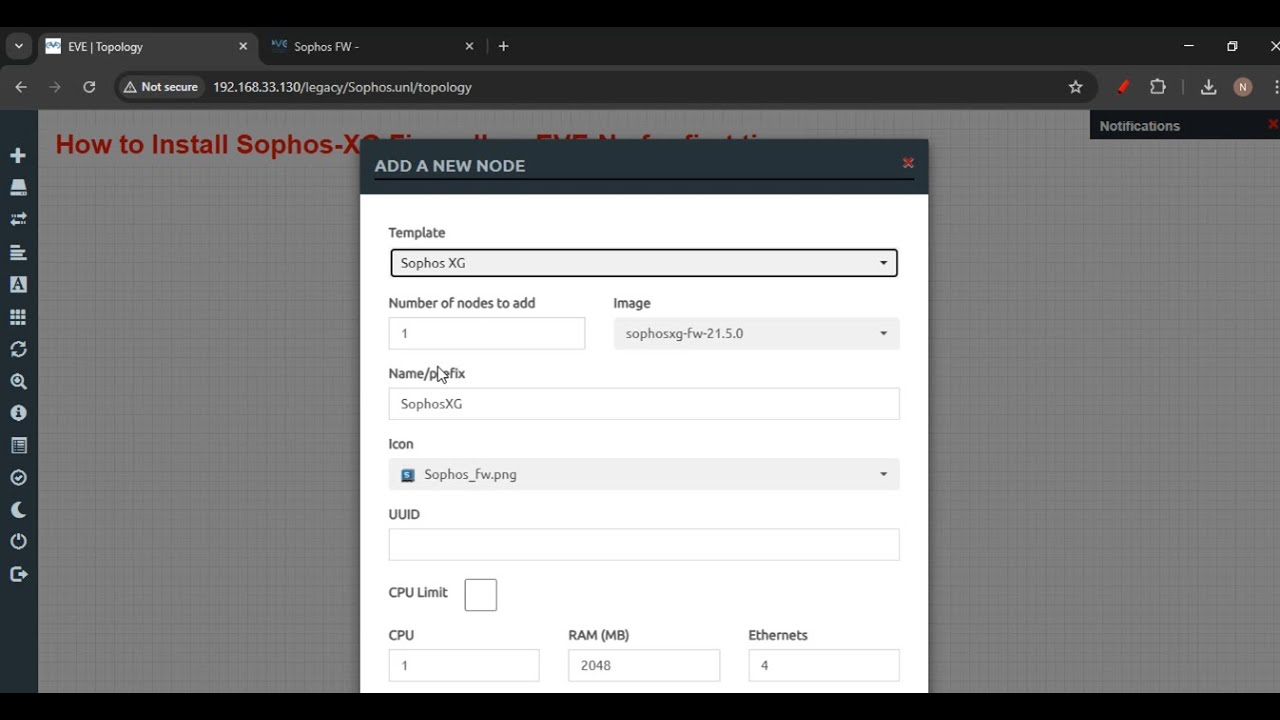Open the browser profile avatar N
The image size is (1280, 720).
tap(1243, 87)
